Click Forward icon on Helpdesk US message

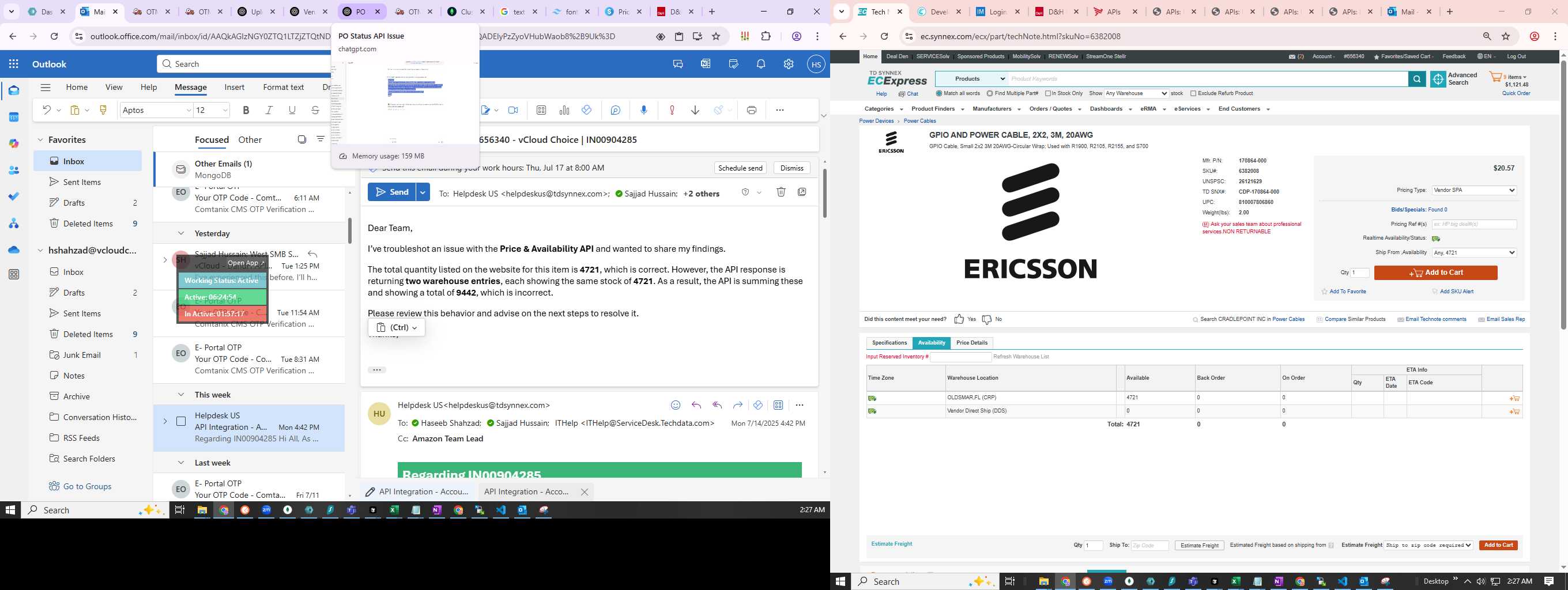click(738, 405)
